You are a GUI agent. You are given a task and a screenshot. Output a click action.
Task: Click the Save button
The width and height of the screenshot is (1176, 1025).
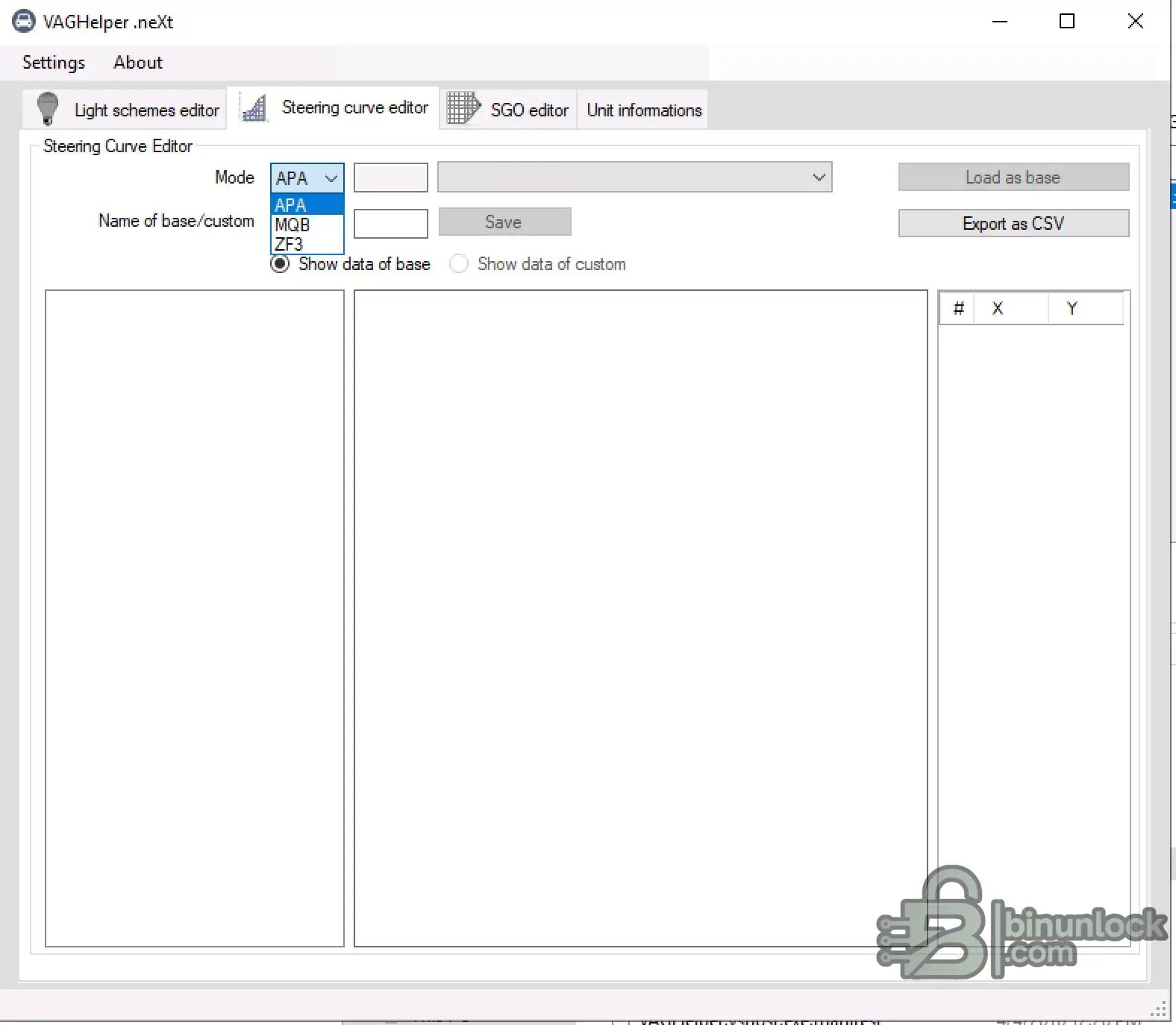pos(504,222)
